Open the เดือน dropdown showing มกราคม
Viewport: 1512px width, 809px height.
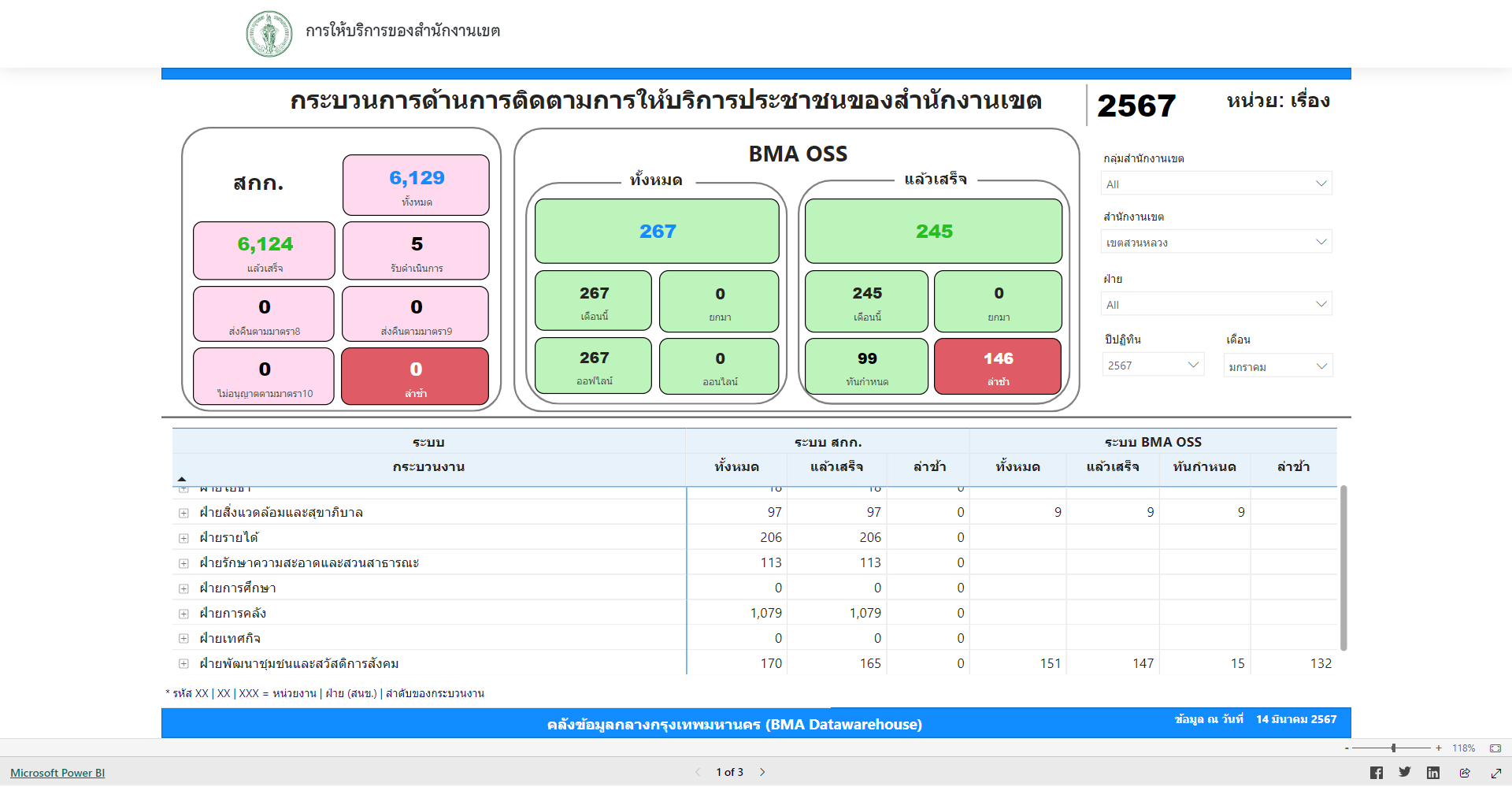(1277, 366)
